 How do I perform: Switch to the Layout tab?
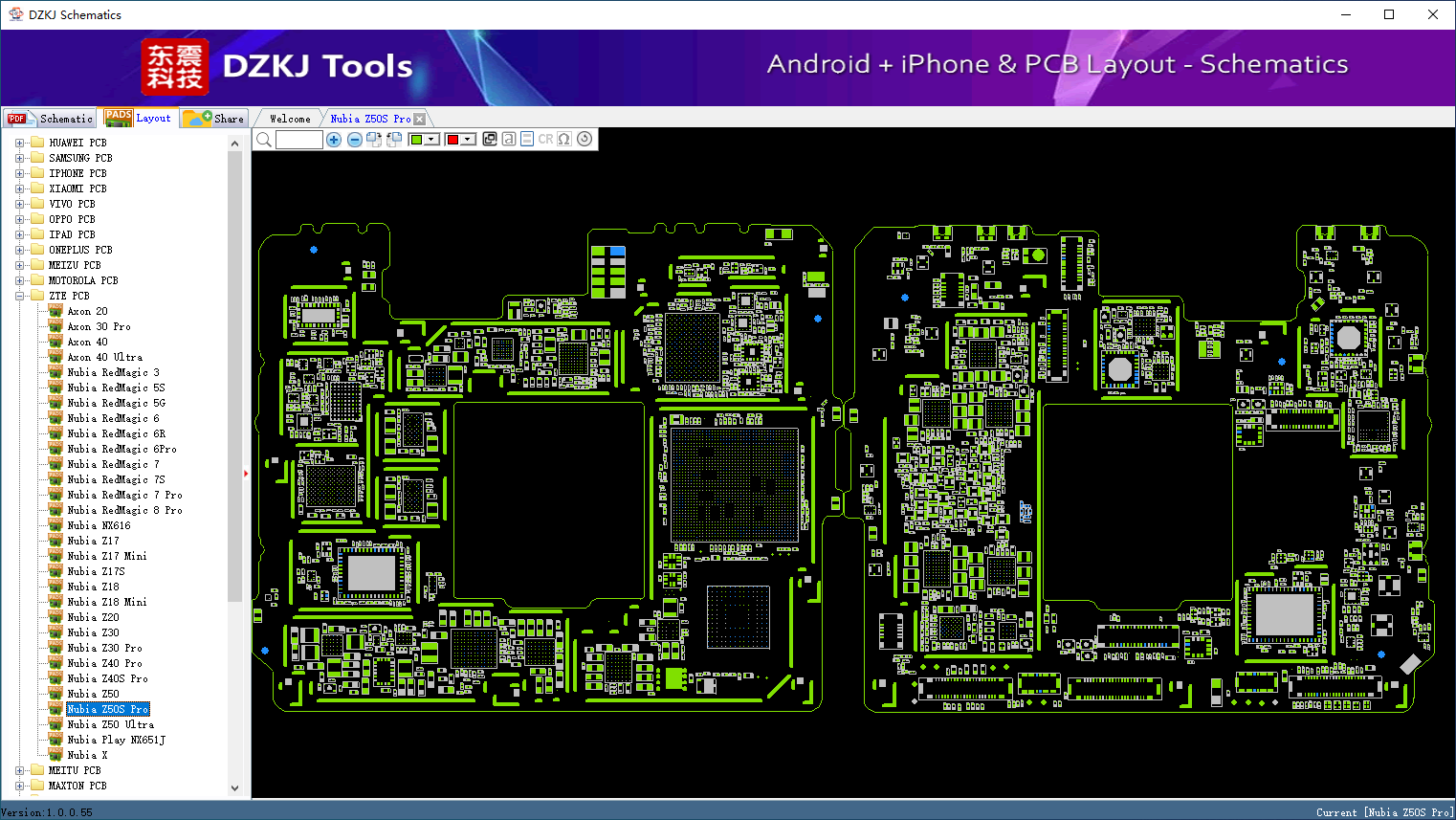coord(140,118)
